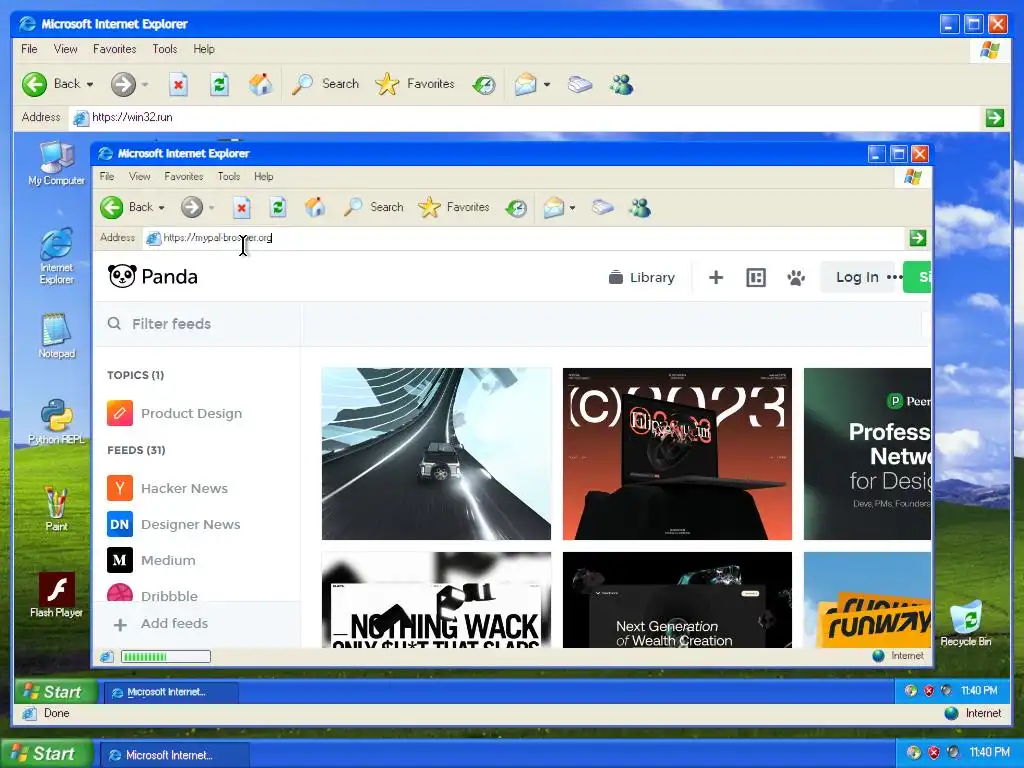
Task: Open Tools menu in outer Internet Explorer
Action: click(165, 49)
